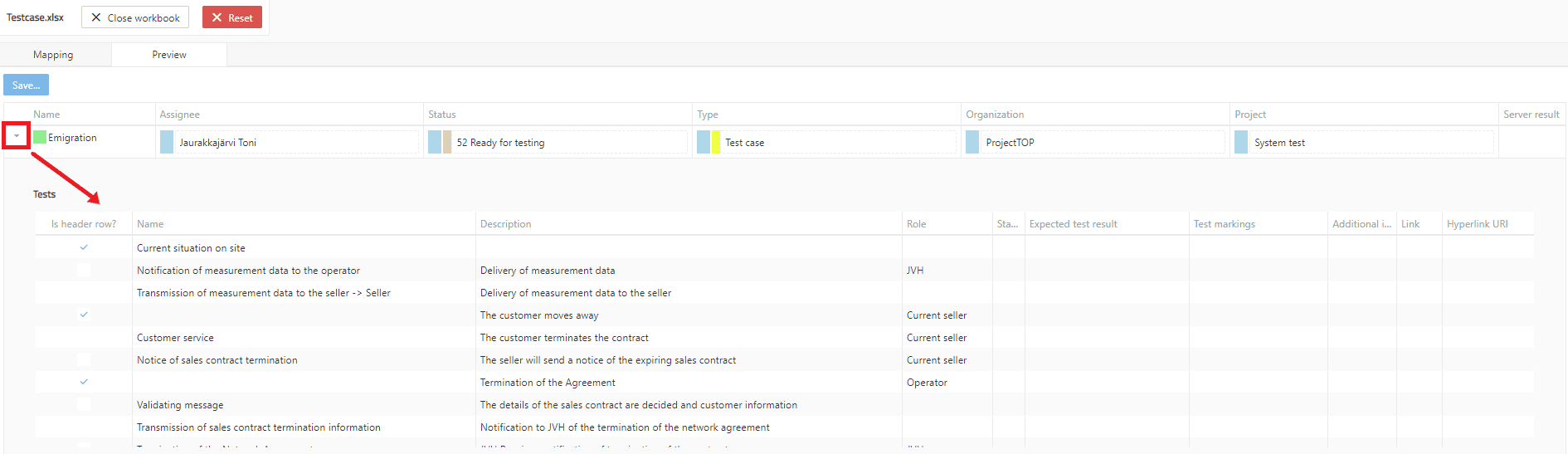This screenshot has height=454, width=1568.
Task: Click the Assignee column header
Action: [290, 115]
